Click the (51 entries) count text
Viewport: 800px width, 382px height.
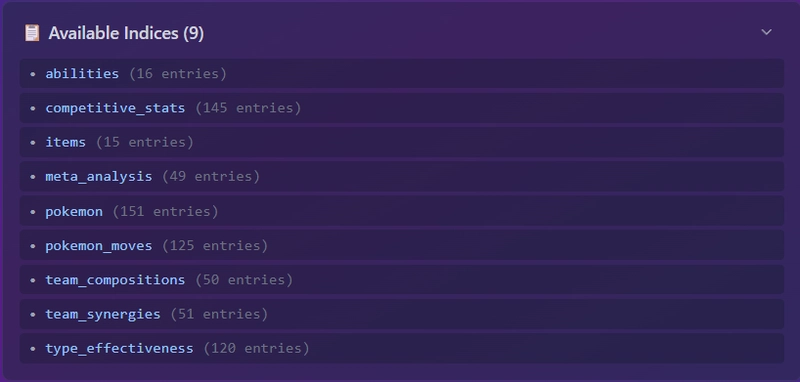(219, 314)
